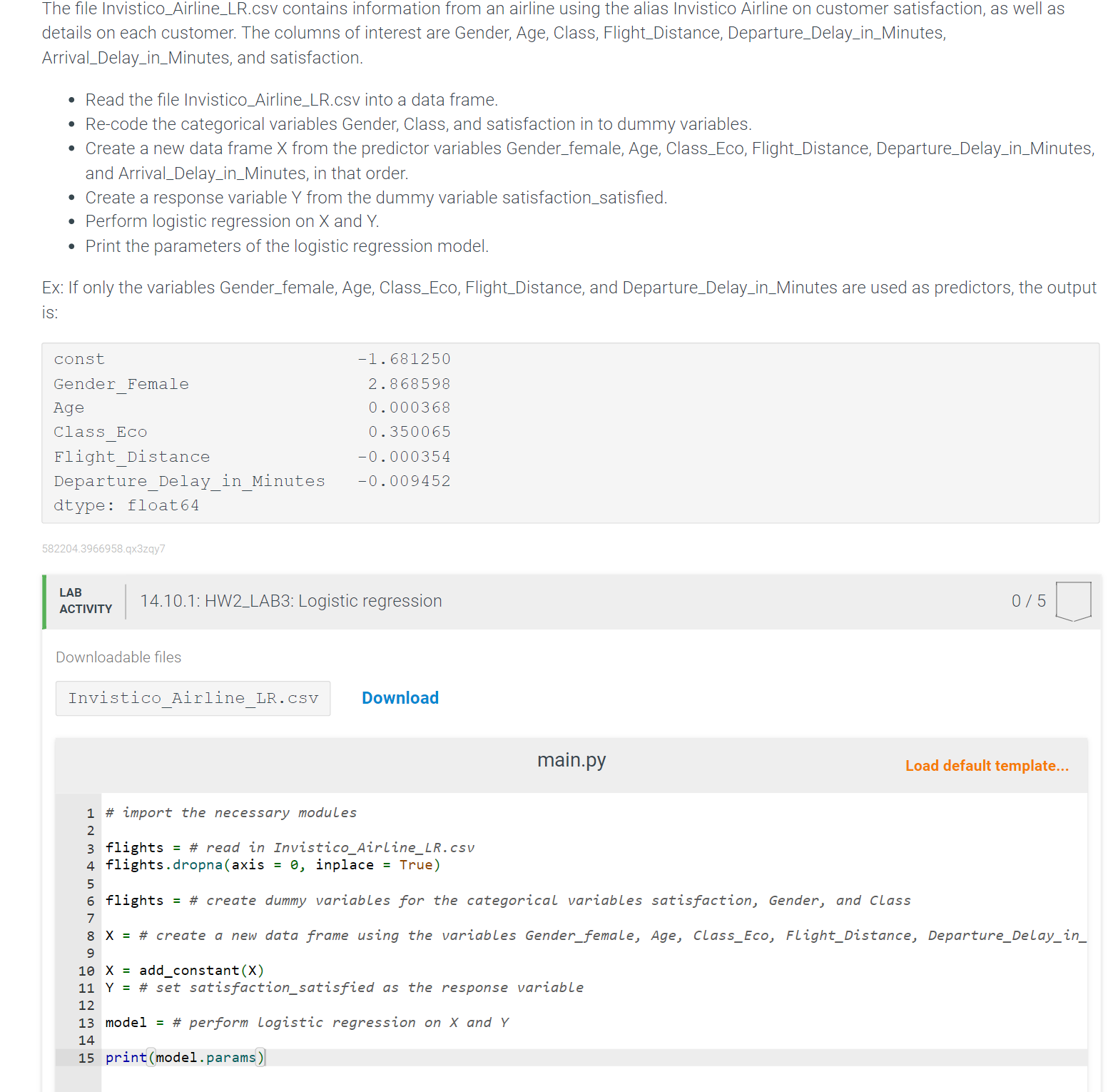Click the Flight_Distance output row

coord(252,457)
